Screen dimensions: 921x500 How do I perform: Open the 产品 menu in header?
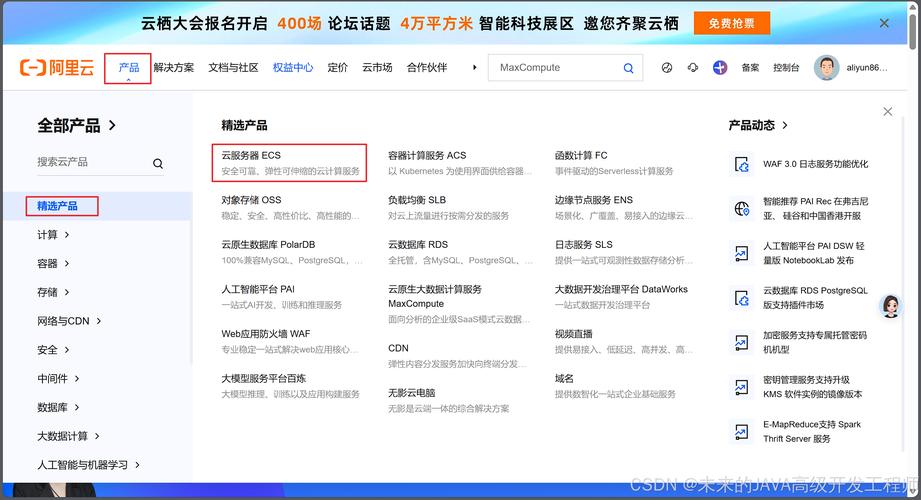tap(129, 68)
